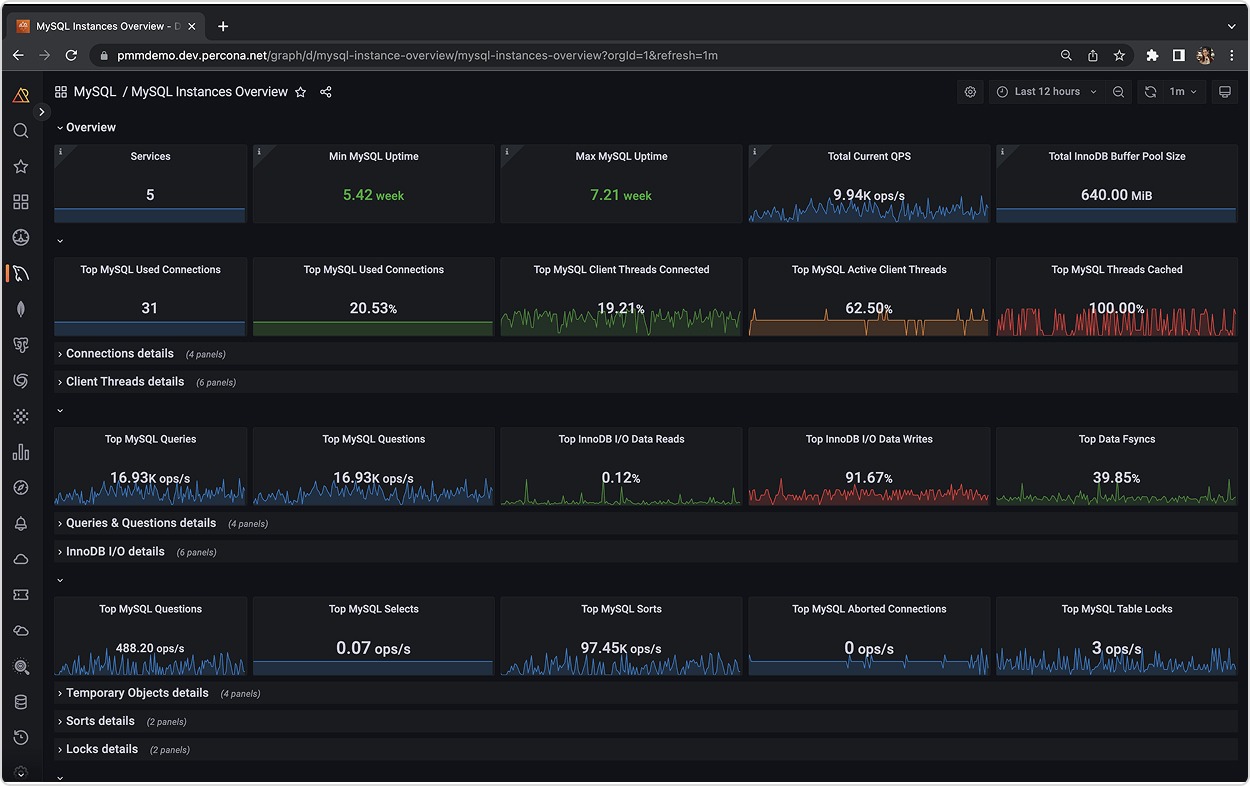This screenshot has width=1250, height=786.
Task: Expand the left sidebar menu
Action: pyautogui.click(x=42, y=112)
